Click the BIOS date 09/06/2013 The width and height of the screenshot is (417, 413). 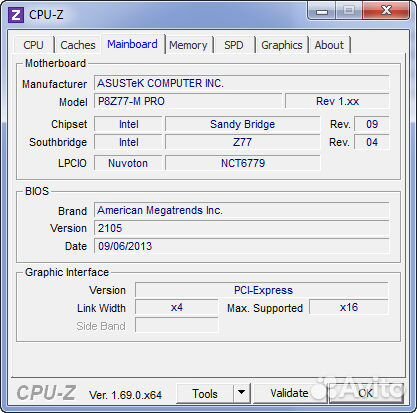tap(242, 246)
